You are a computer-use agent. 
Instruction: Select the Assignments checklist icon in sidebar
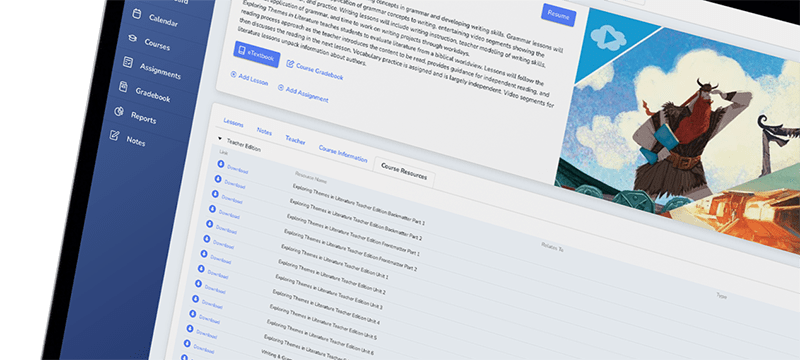click(128, 62)
